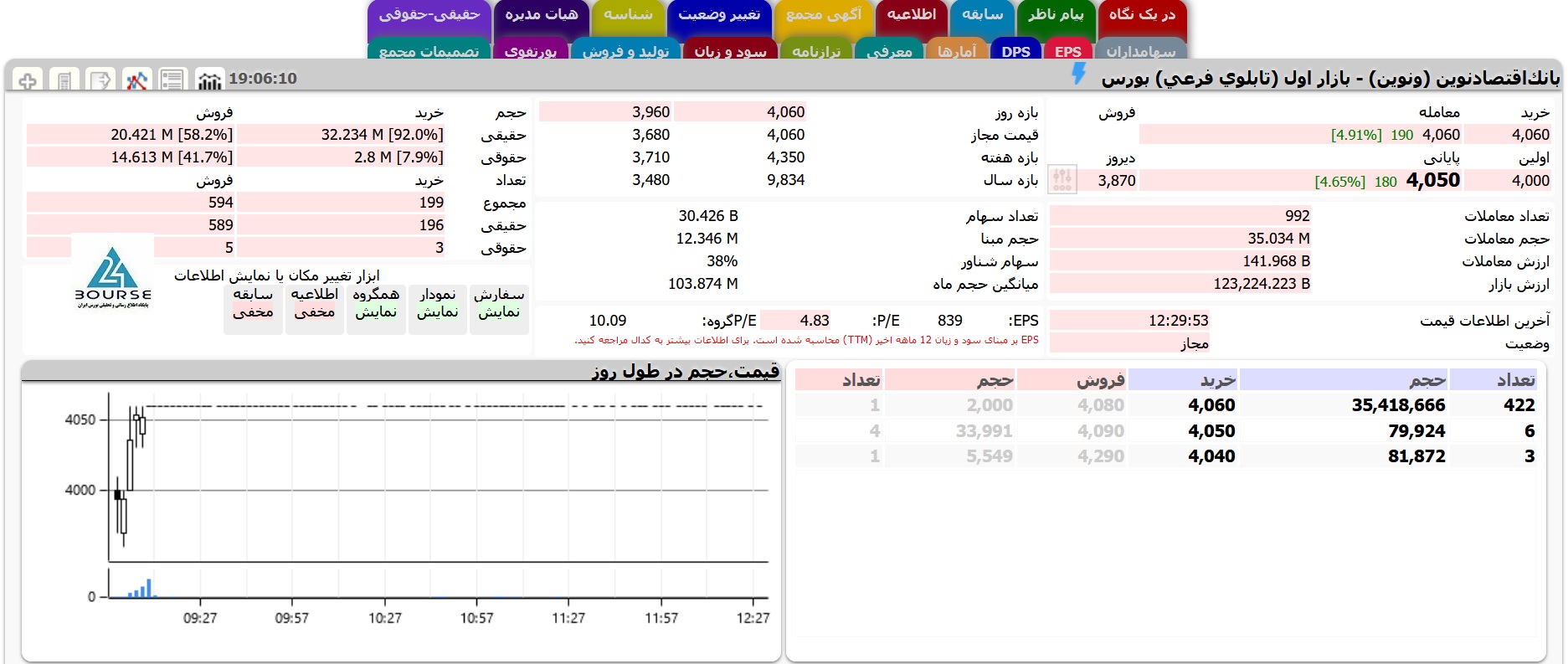Click buy order volume 81,872
Image resolution: width=1568 pixels, height=664 pixels.
coord(1416,456)
